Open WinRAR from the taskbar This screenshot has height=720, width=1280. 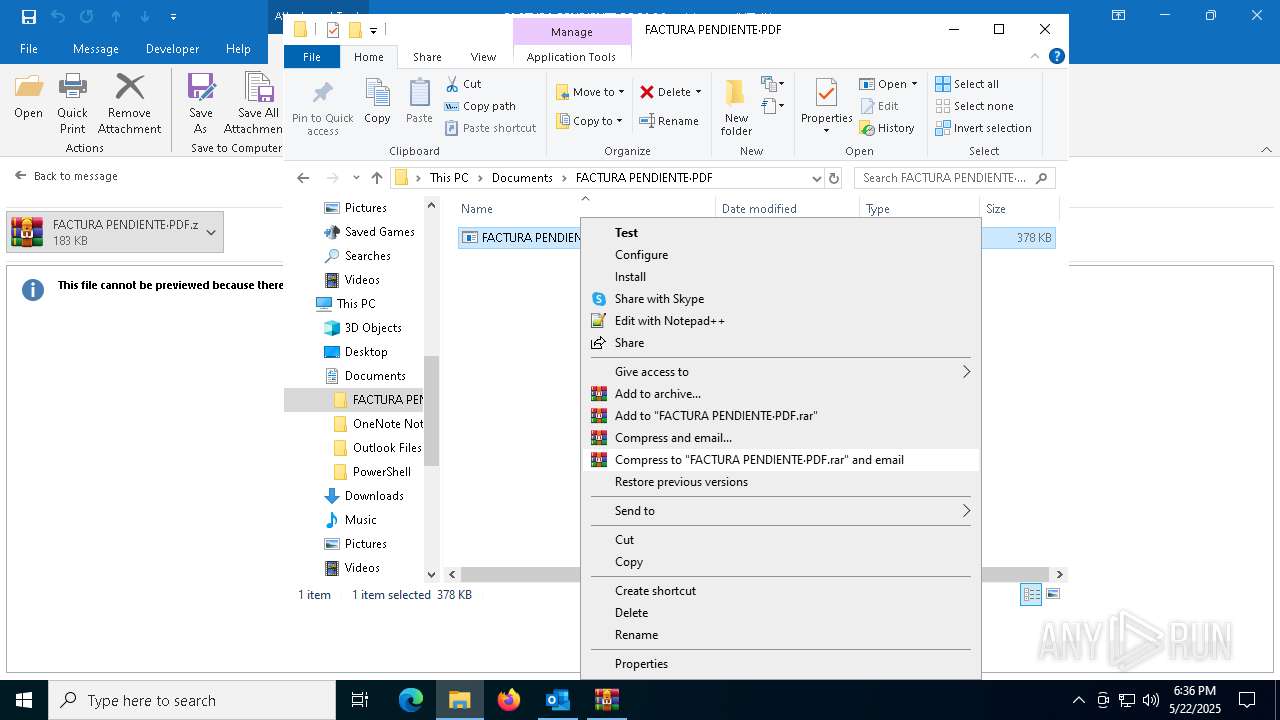(x=607, y=700)
